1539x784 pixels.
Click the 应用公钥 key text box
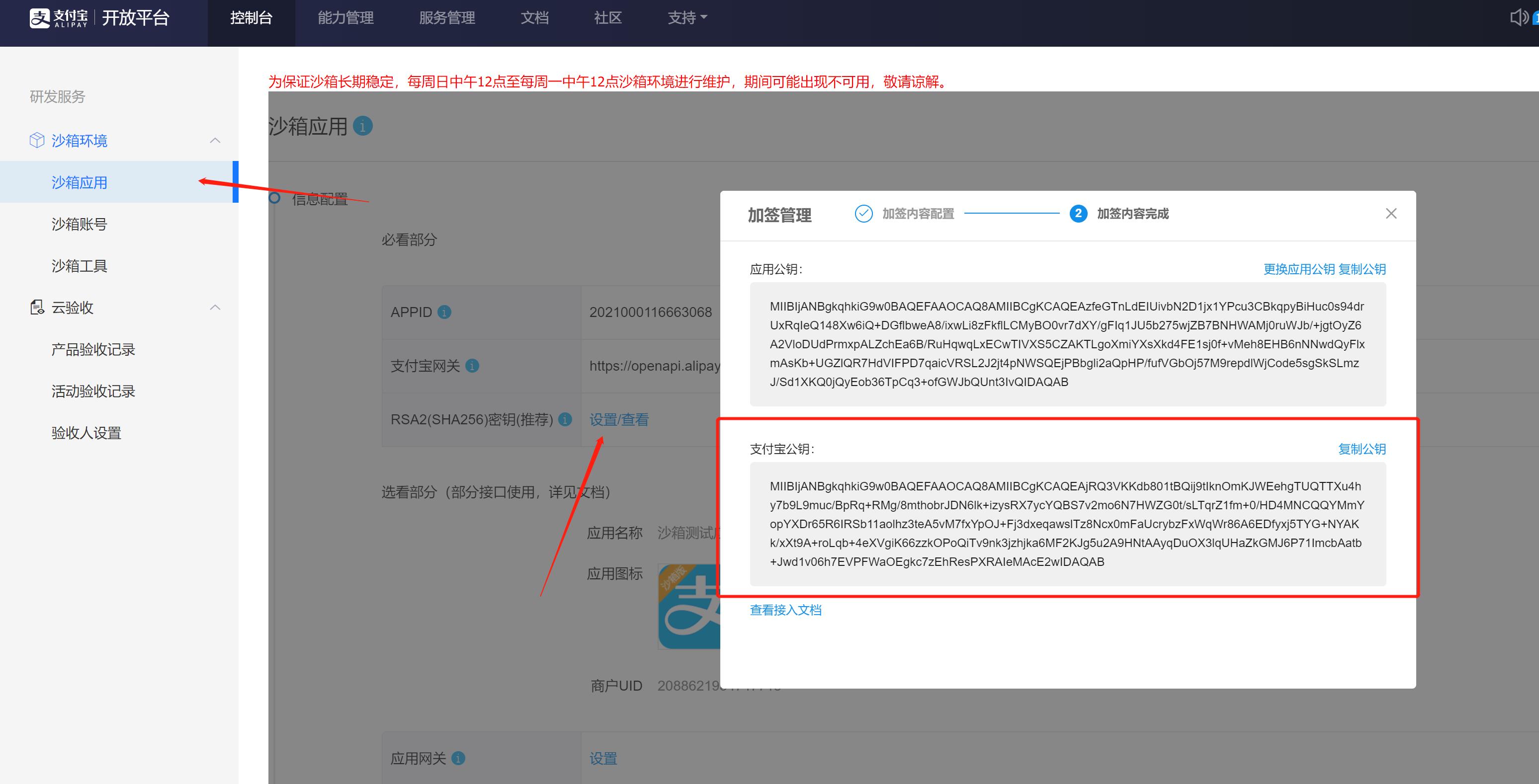pyautogui.click(x=1068, y=344)
